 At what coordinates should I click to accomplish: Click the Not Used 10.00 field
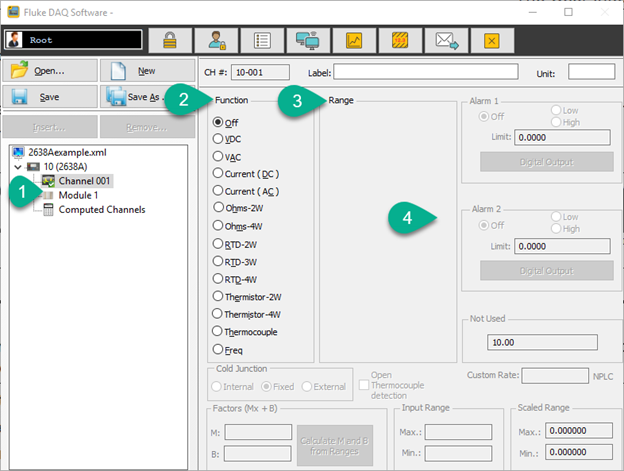542,343
